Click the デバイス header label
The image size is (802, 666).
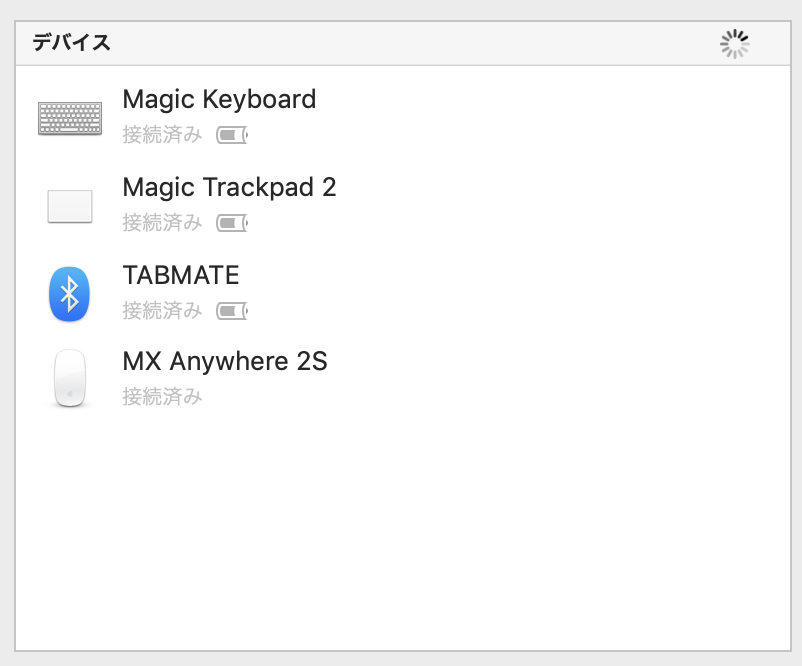tap(71, 43)
